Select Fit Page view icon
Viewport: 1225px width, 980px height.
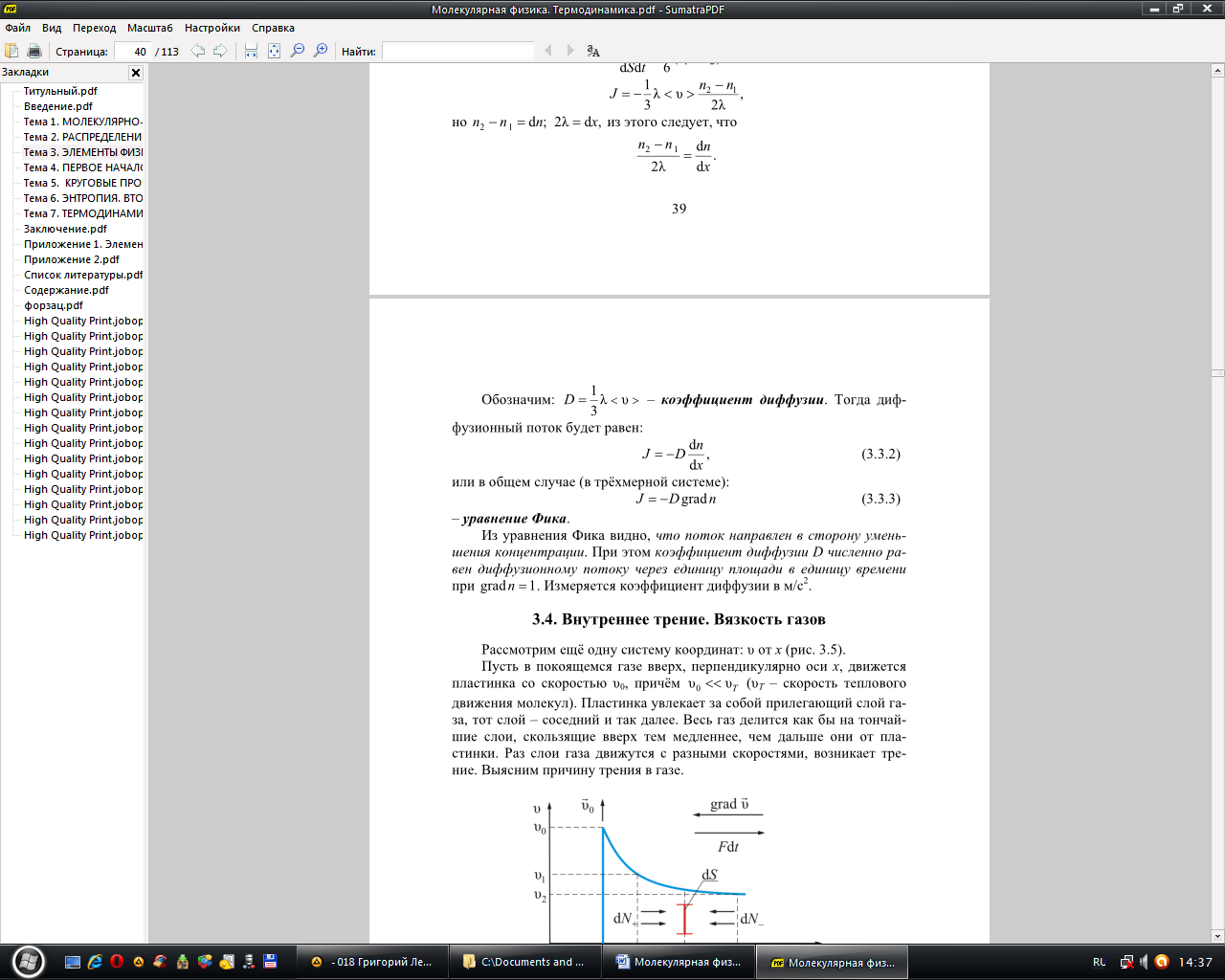pos(274,51)
